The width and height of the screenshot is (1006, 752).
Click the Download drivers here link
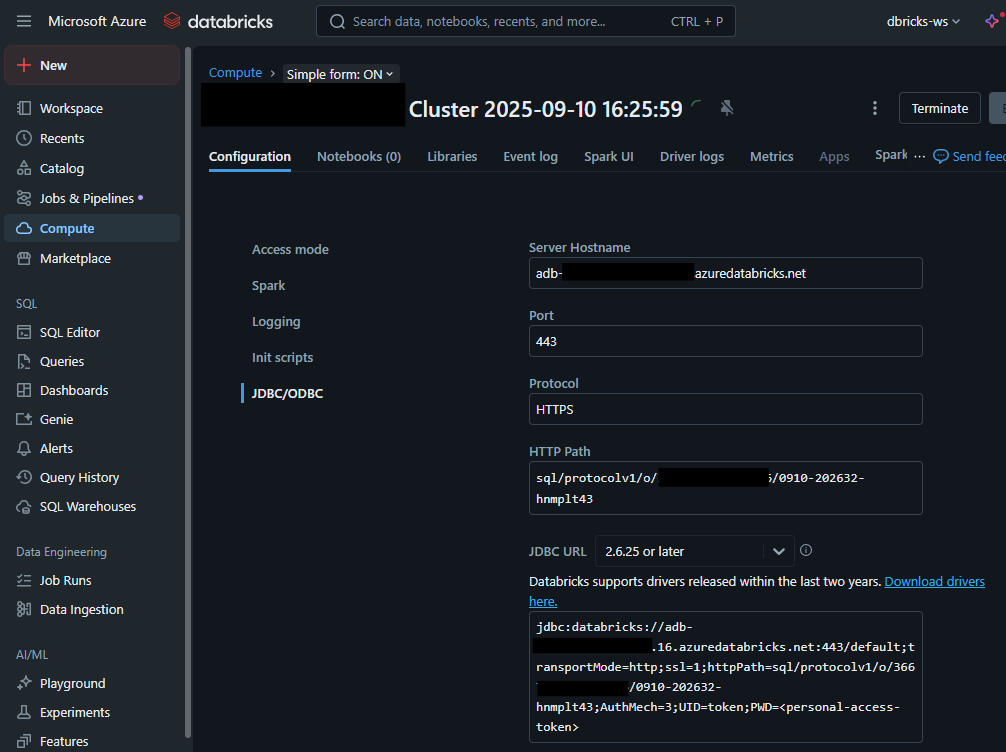point(934,581)
